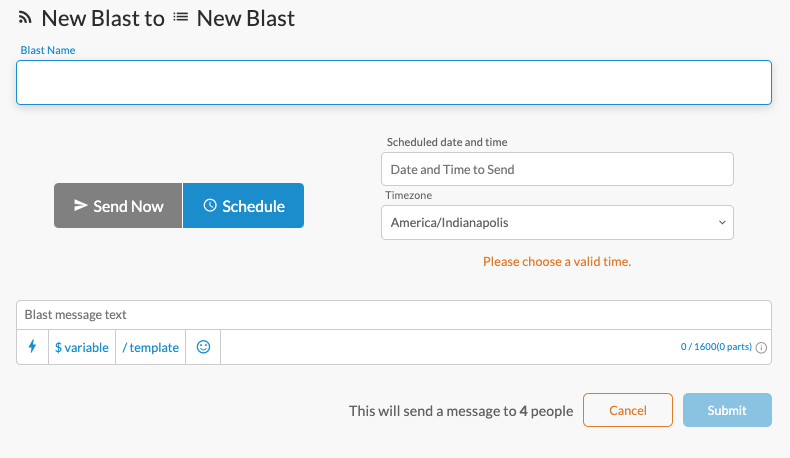
Task: Open the America/Indianapolis timezone dropdown
Action: pyautogui.click(x=557, y=222)
